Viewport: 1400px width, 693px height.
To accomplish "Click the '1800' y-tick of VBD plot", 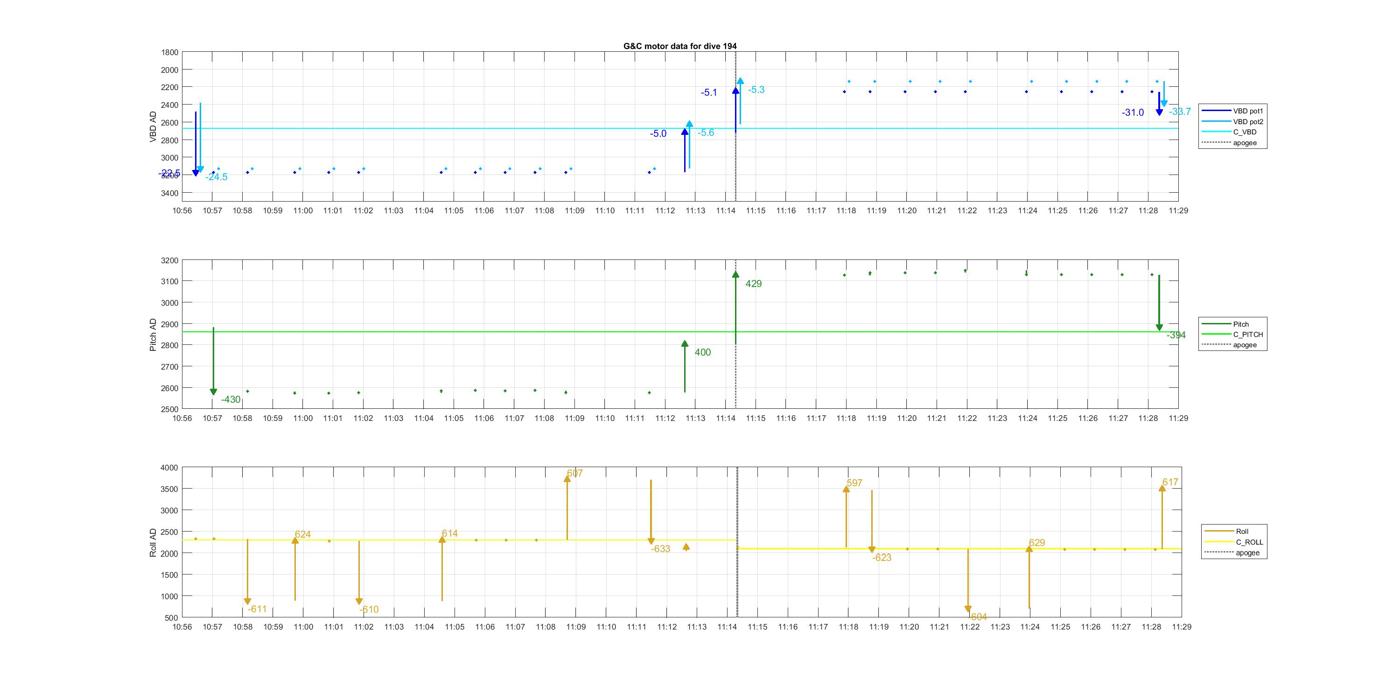I will coord(170,52).
